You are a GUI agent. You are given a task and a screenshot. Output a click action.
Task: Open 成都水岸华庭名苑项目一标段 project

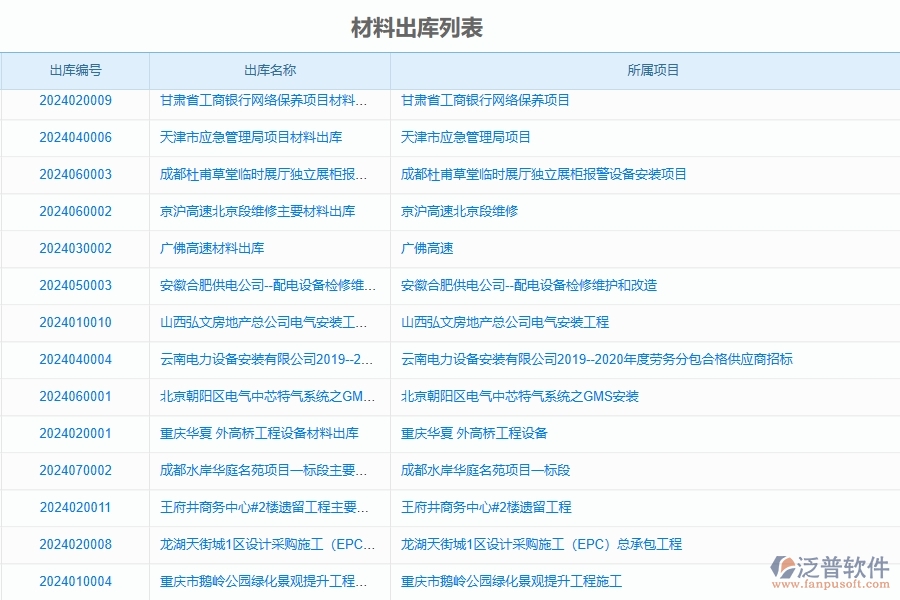tap(489, 470)
